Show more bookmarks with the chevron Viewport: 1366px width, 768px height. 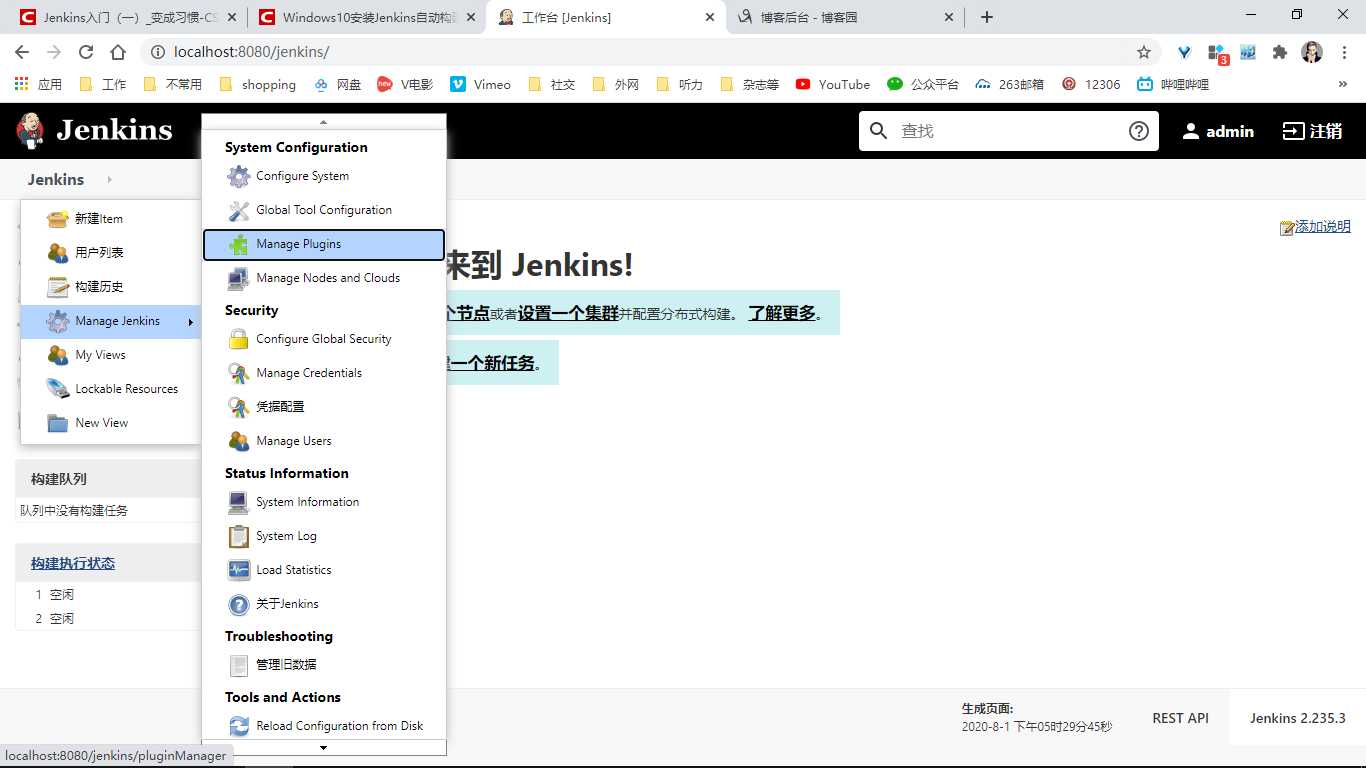(x=1342, y=85)
